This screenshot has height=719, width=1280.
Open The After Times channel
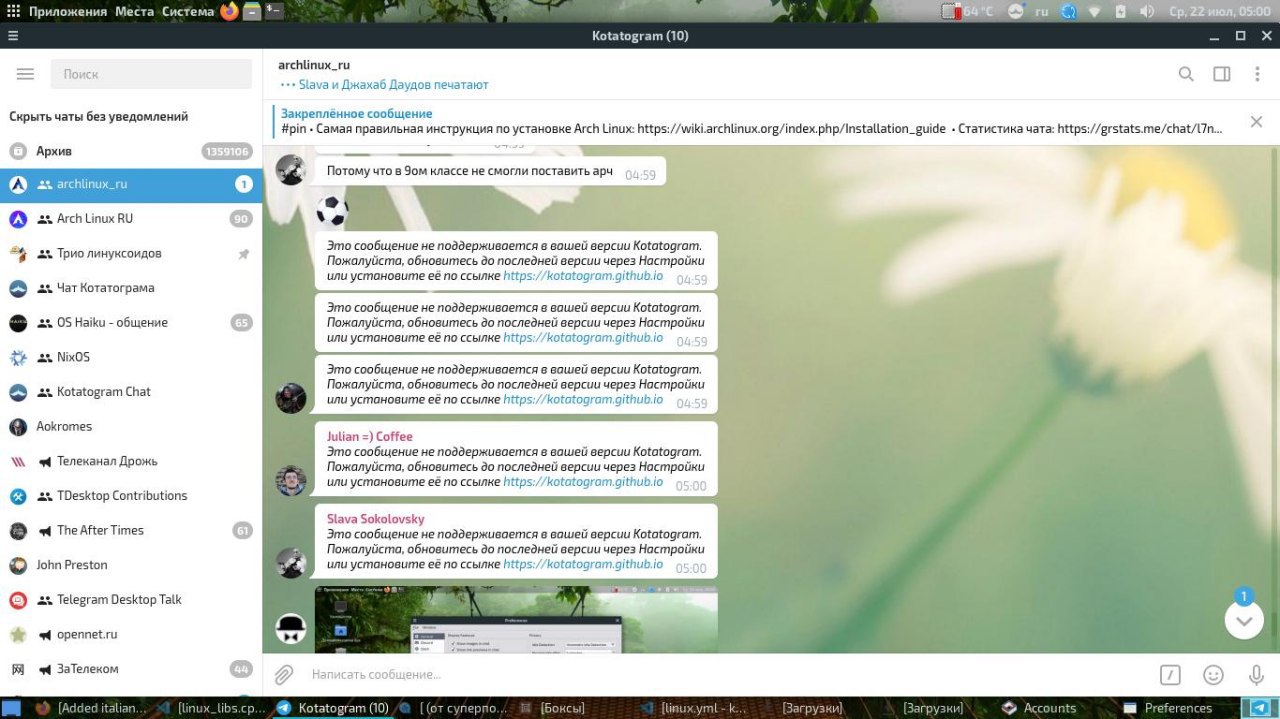tap(131, 531)
